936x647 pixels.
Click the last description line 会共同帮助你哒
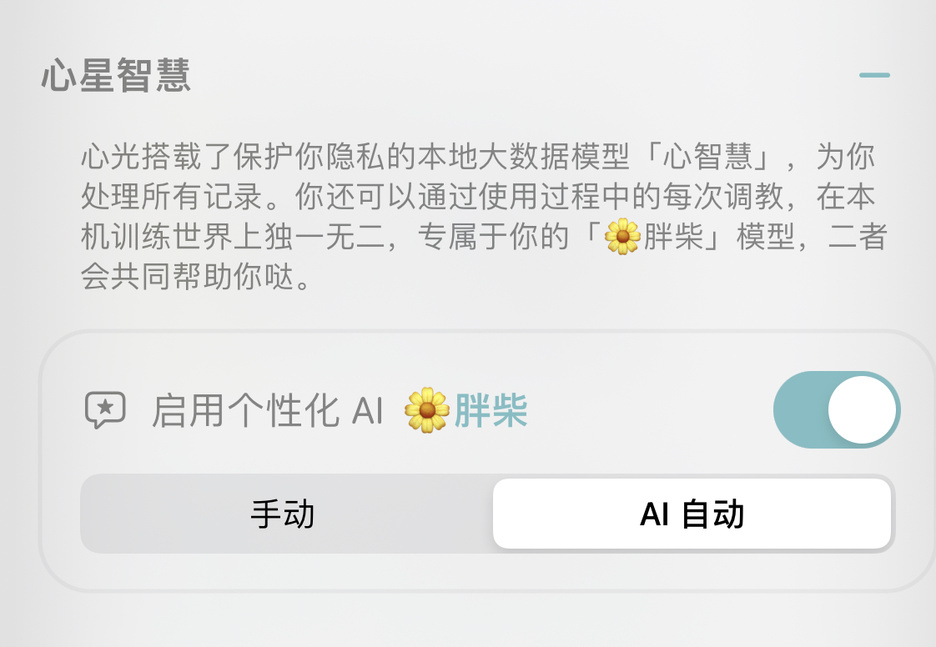coord(198,277)
